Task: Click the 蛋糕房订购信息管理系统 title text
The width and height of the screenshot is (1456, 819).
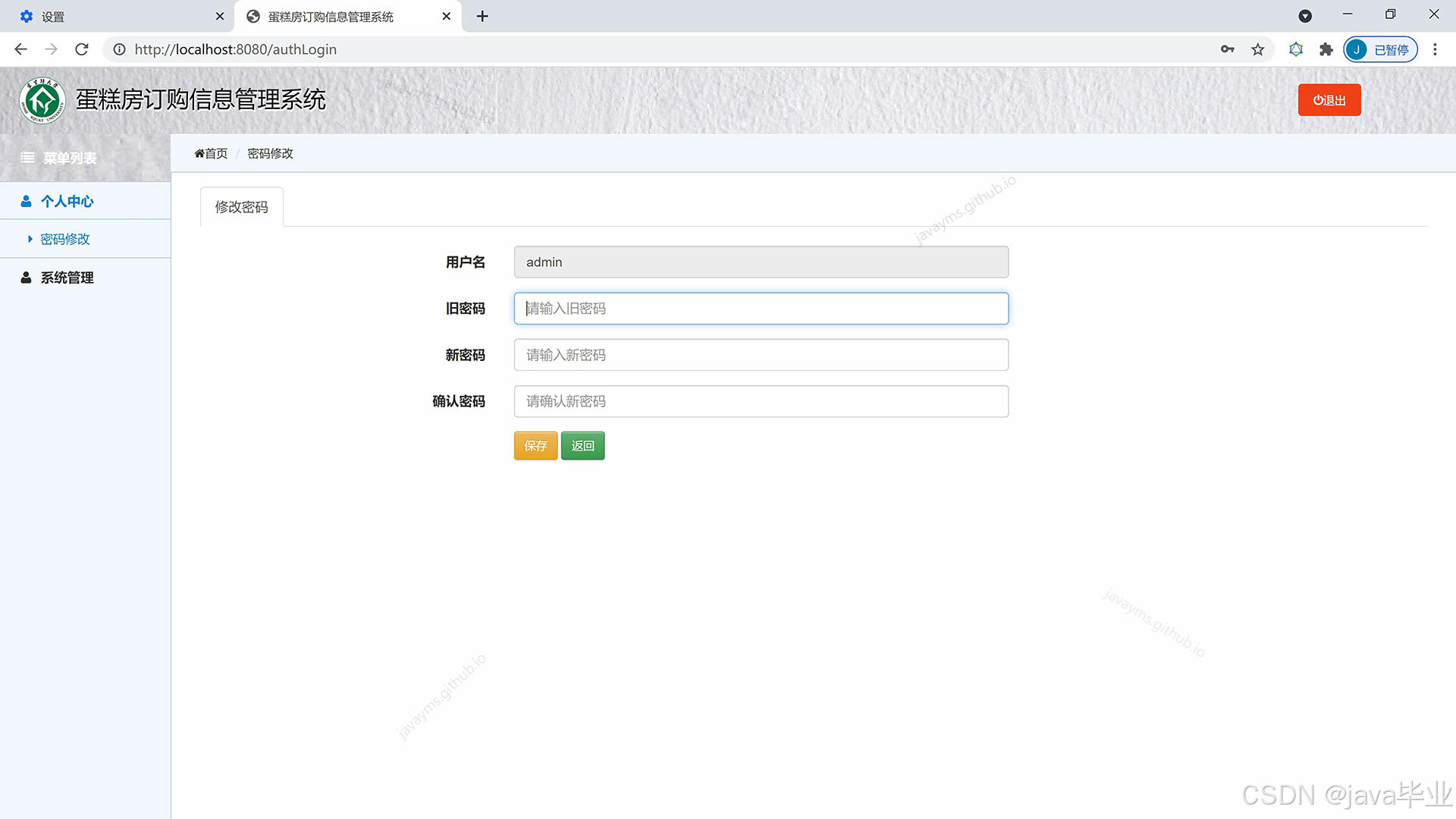Action: 201,99
